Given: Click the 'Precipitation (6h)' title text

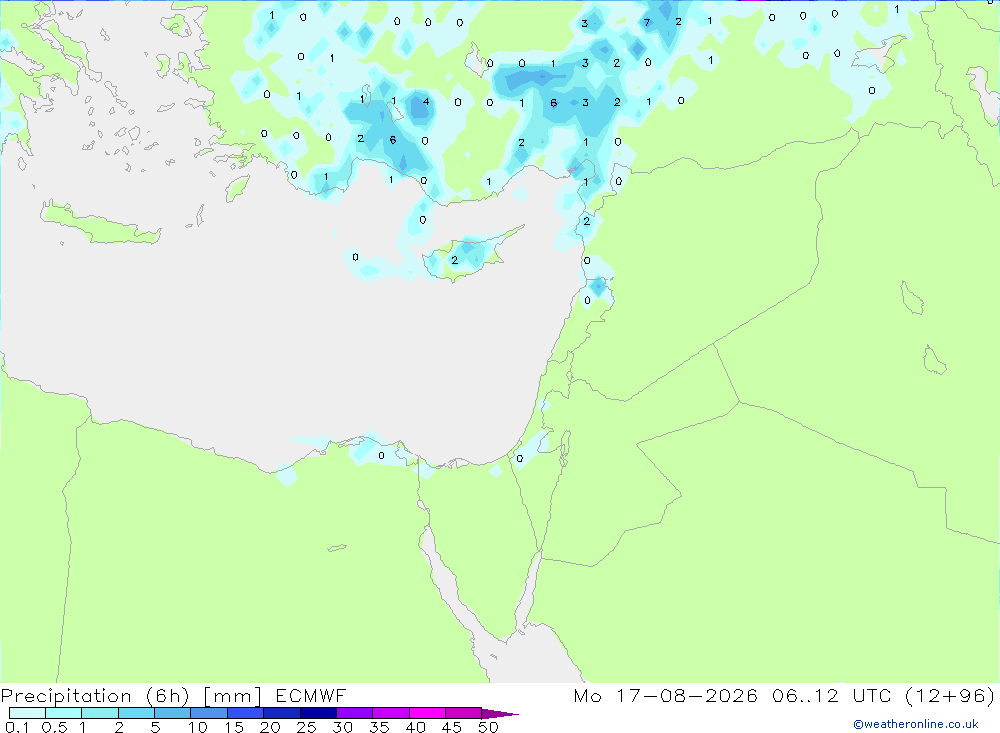Looking at the screenshot, I should [x=95, y=696].
